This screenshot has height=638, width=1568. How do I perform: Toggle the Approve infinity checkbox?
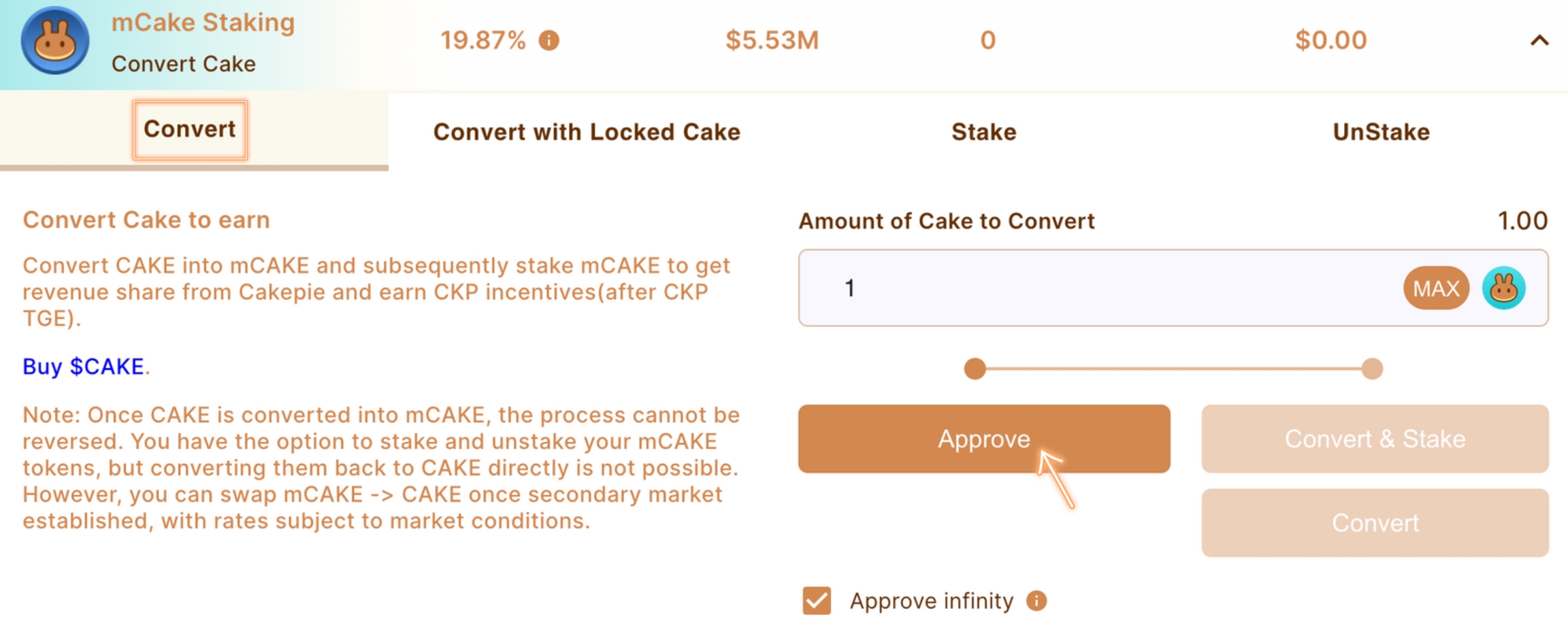817,601
